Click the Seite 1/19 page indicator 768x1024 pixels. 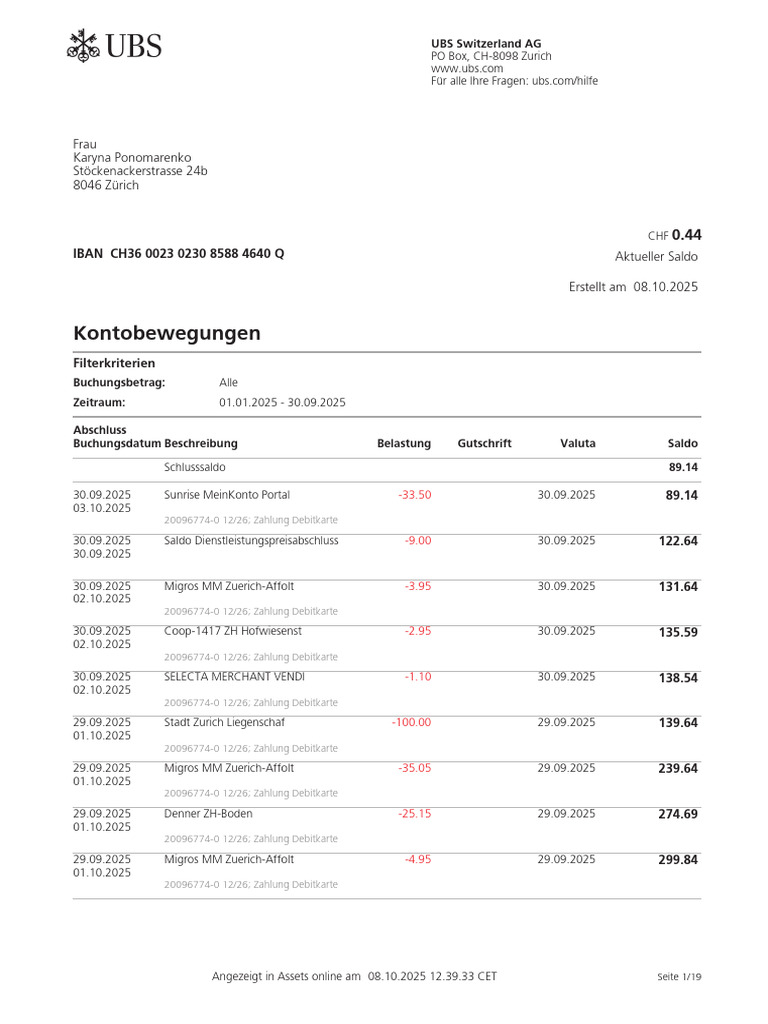tap(679, 977)
